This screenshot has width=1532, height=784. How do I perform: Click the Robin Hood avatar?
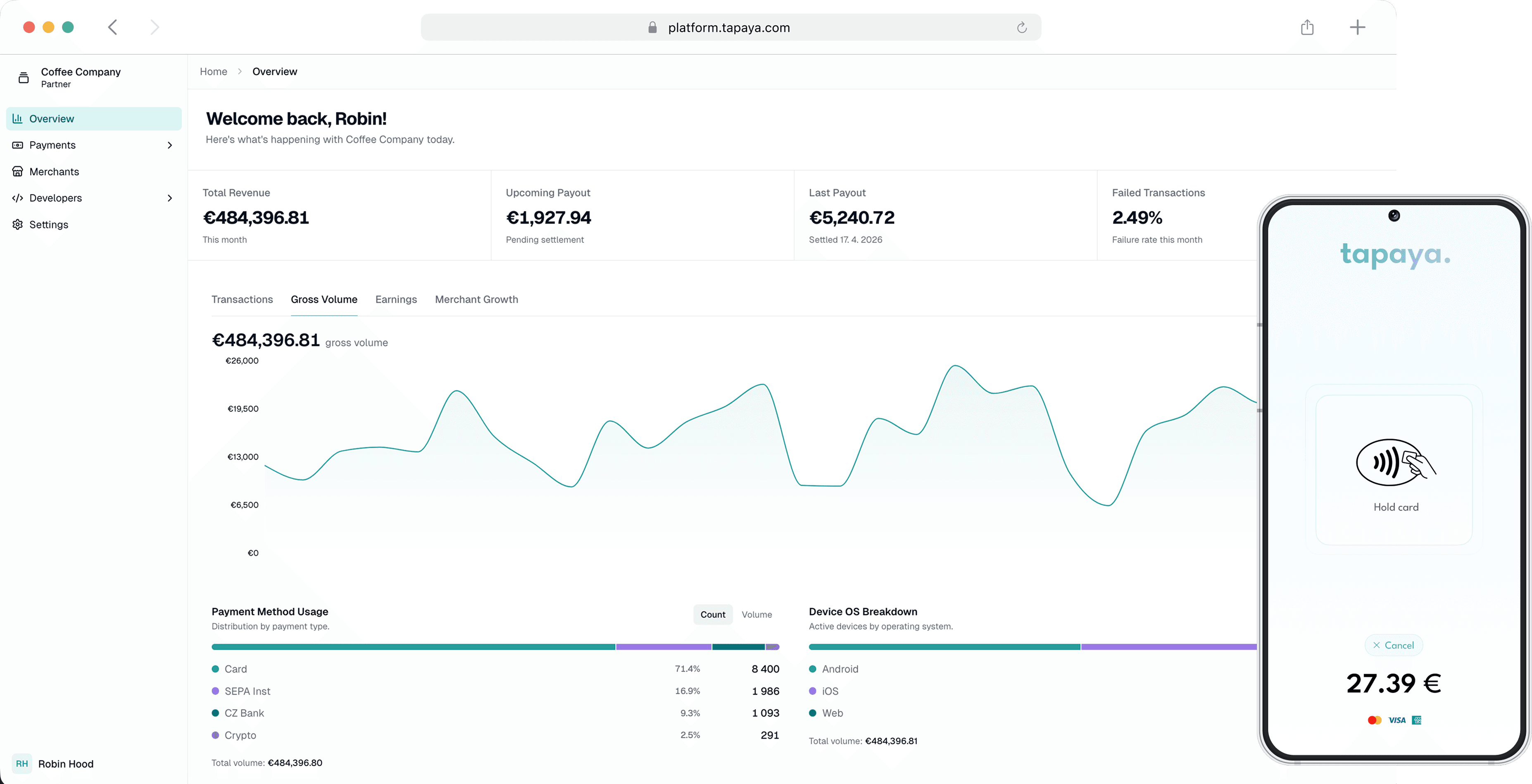pos(22,764)
